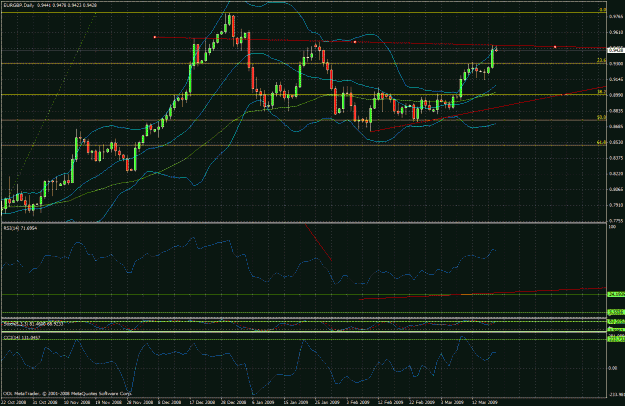Click the 12 Feb 2009 date label
This screenshot has width=625, height=406.
click(390, 402)
